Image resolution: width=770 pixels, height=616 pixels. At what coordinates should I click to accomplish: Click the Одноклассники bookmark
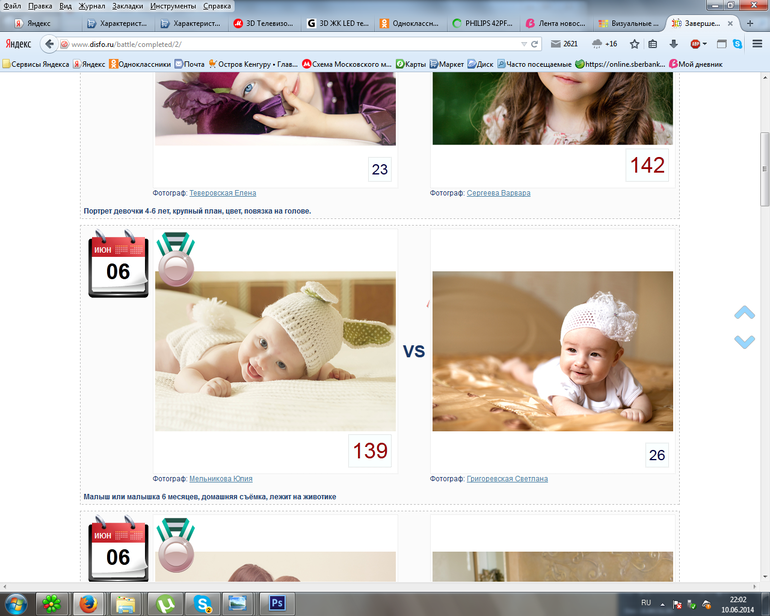click(139, 64)
